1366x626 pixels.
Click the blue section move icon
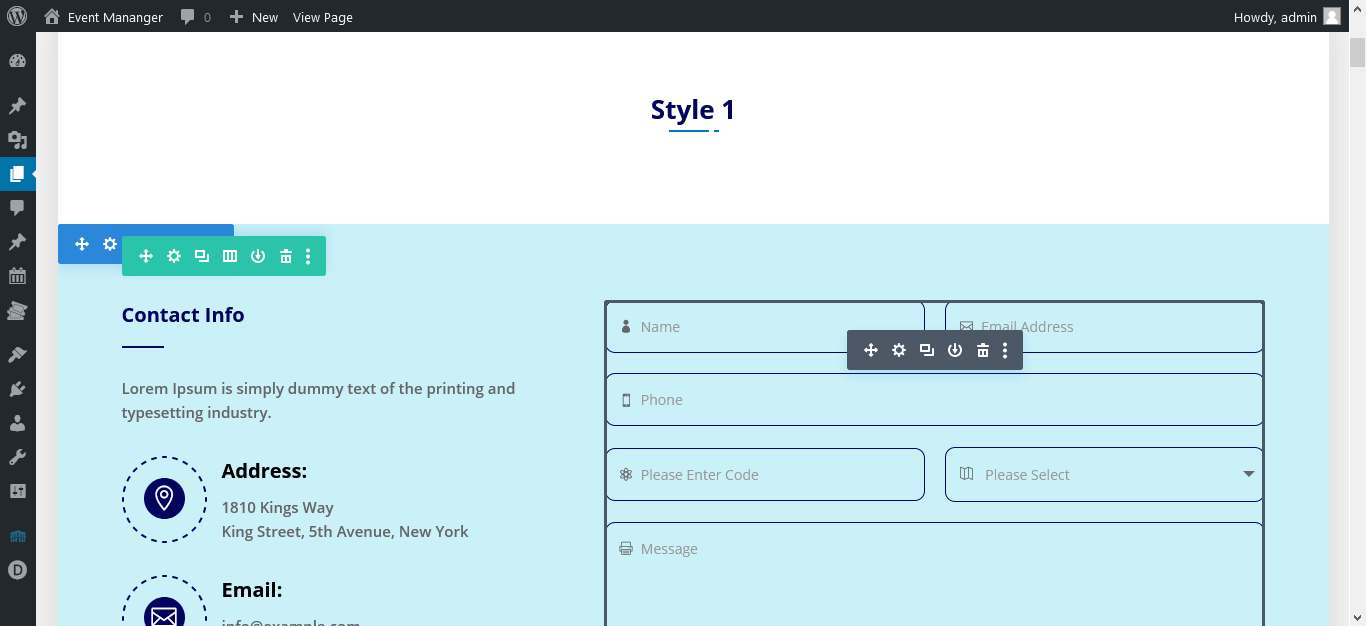point(82,244)
